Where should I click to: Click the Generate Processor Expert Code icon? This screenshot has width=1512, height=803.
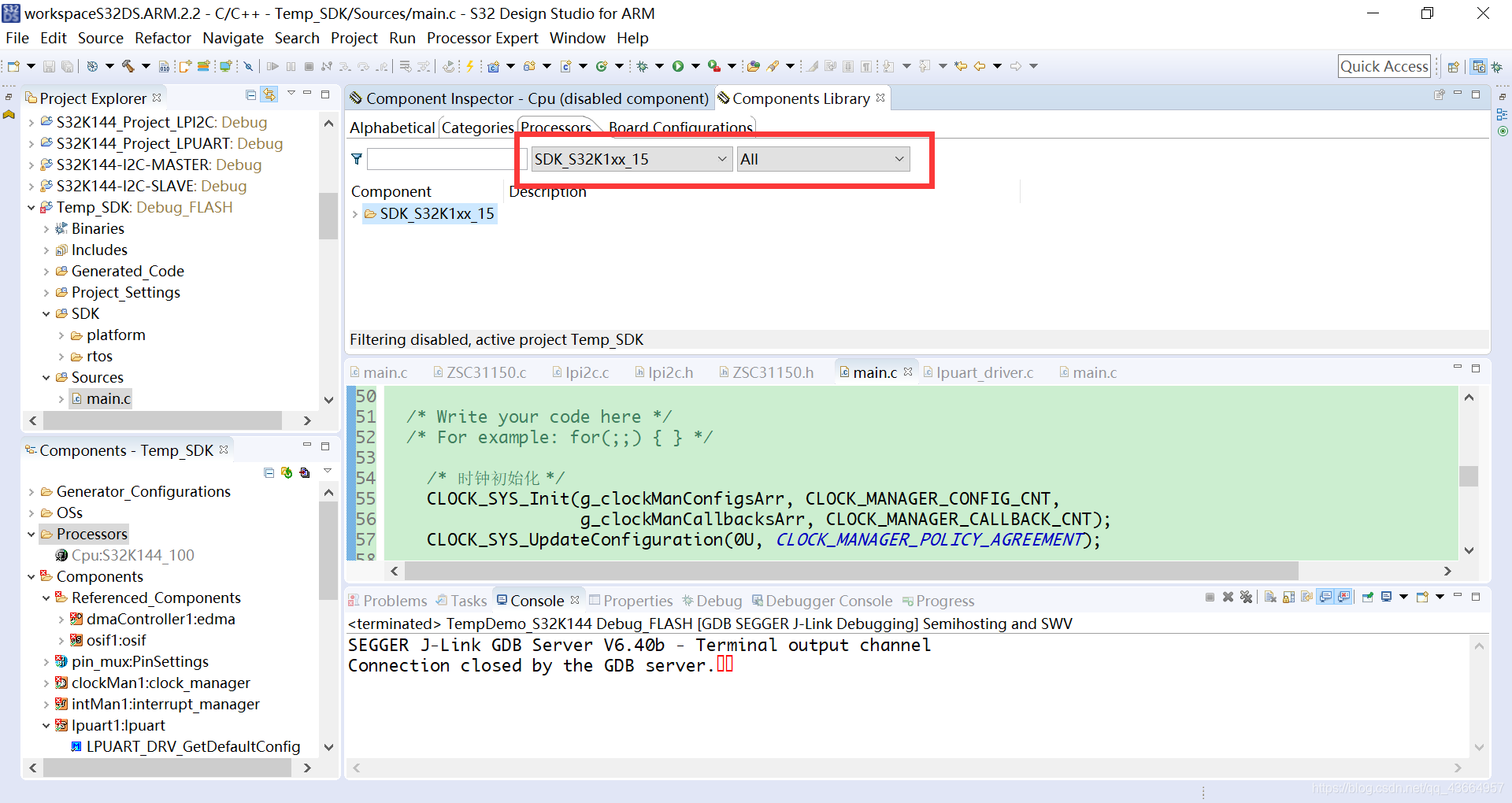point(285,472)
